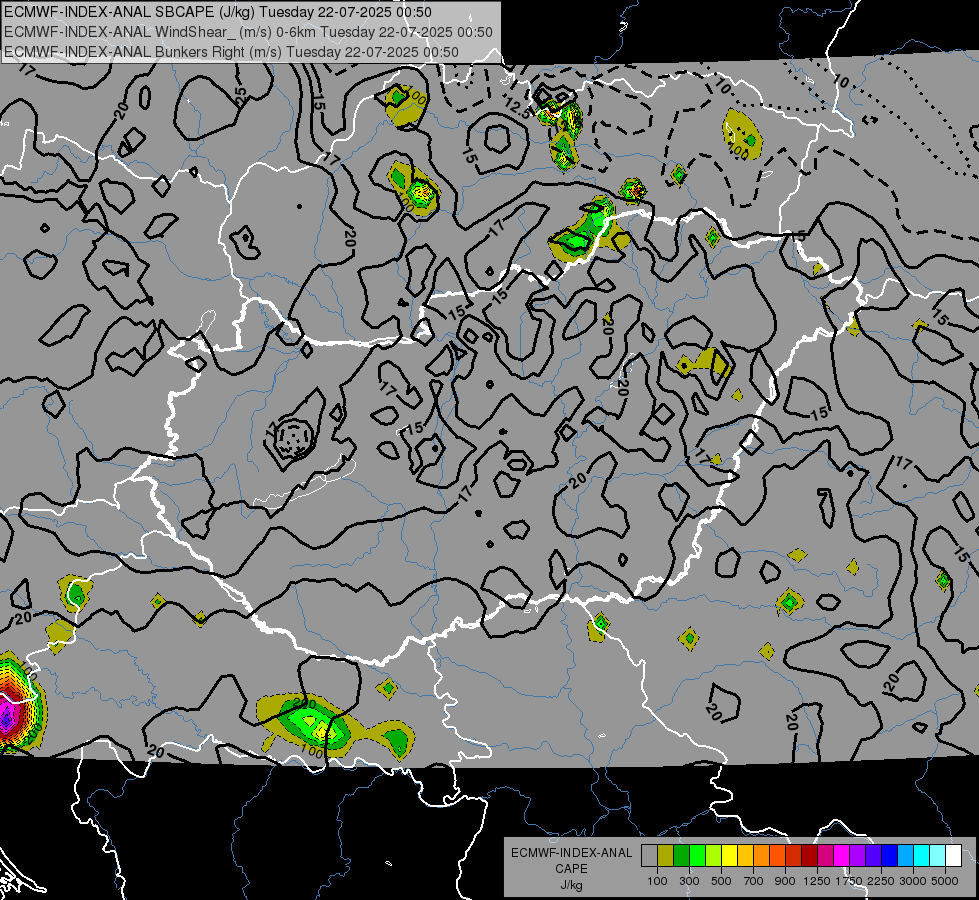The width and height of the screenshot is (979, 900).
Task: Click the legend label 3000
Action: pos(913,881)
